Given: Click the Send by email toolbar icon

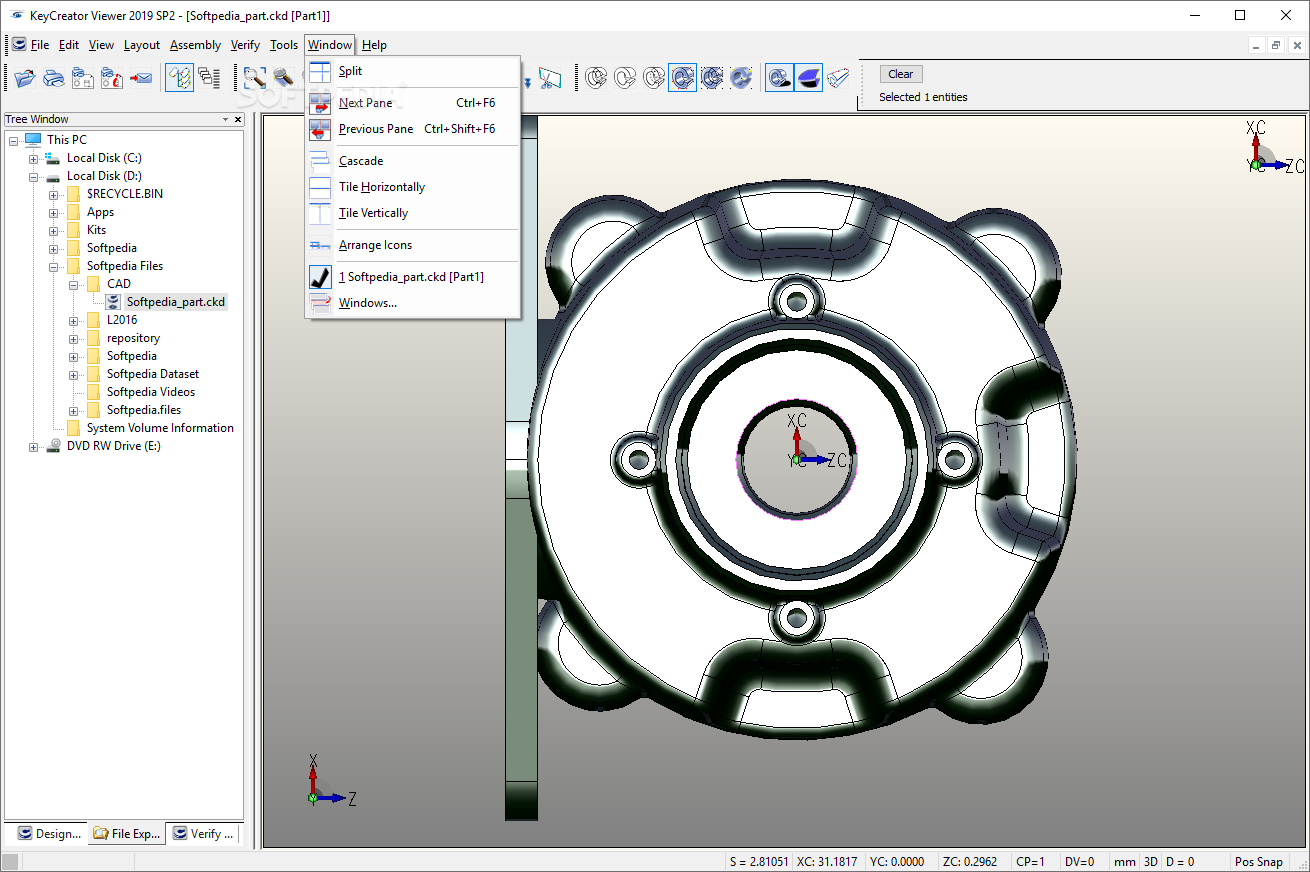Looking at the screenshot, I should [x=141, y=77].
